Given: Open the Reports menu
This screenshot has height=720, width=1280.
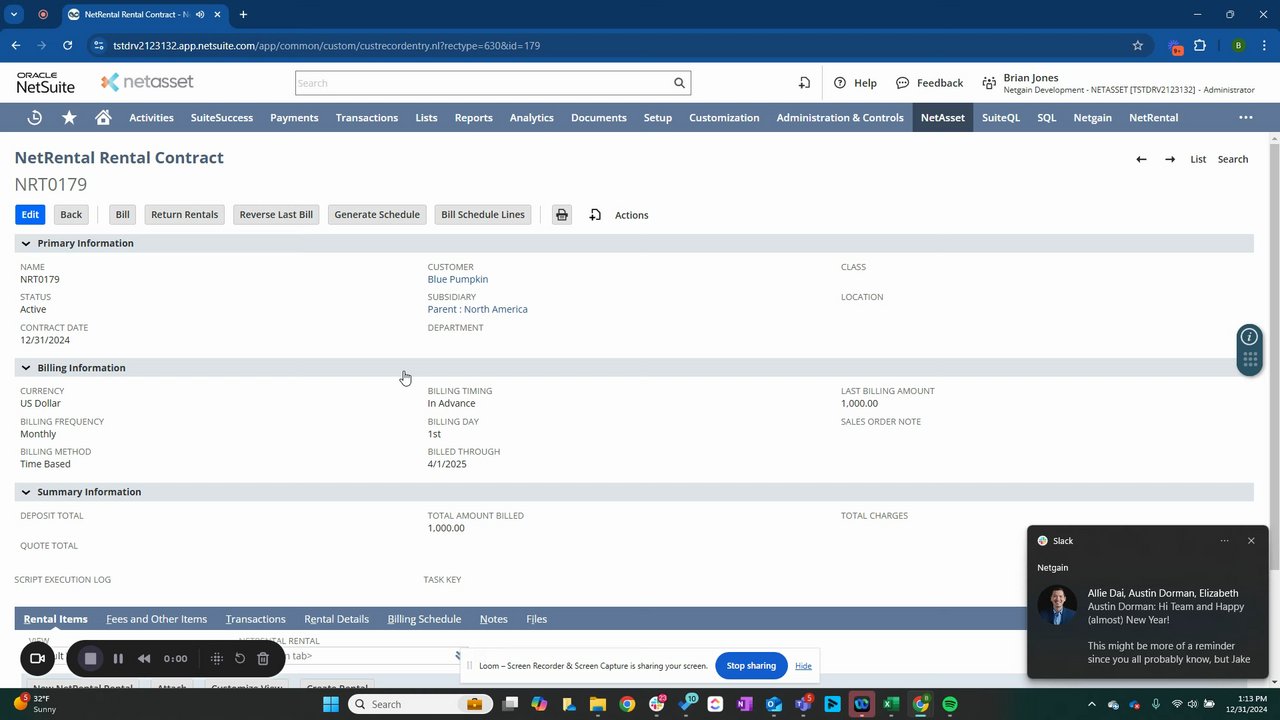Looking at the screenshot, I should tap(474, 118).
